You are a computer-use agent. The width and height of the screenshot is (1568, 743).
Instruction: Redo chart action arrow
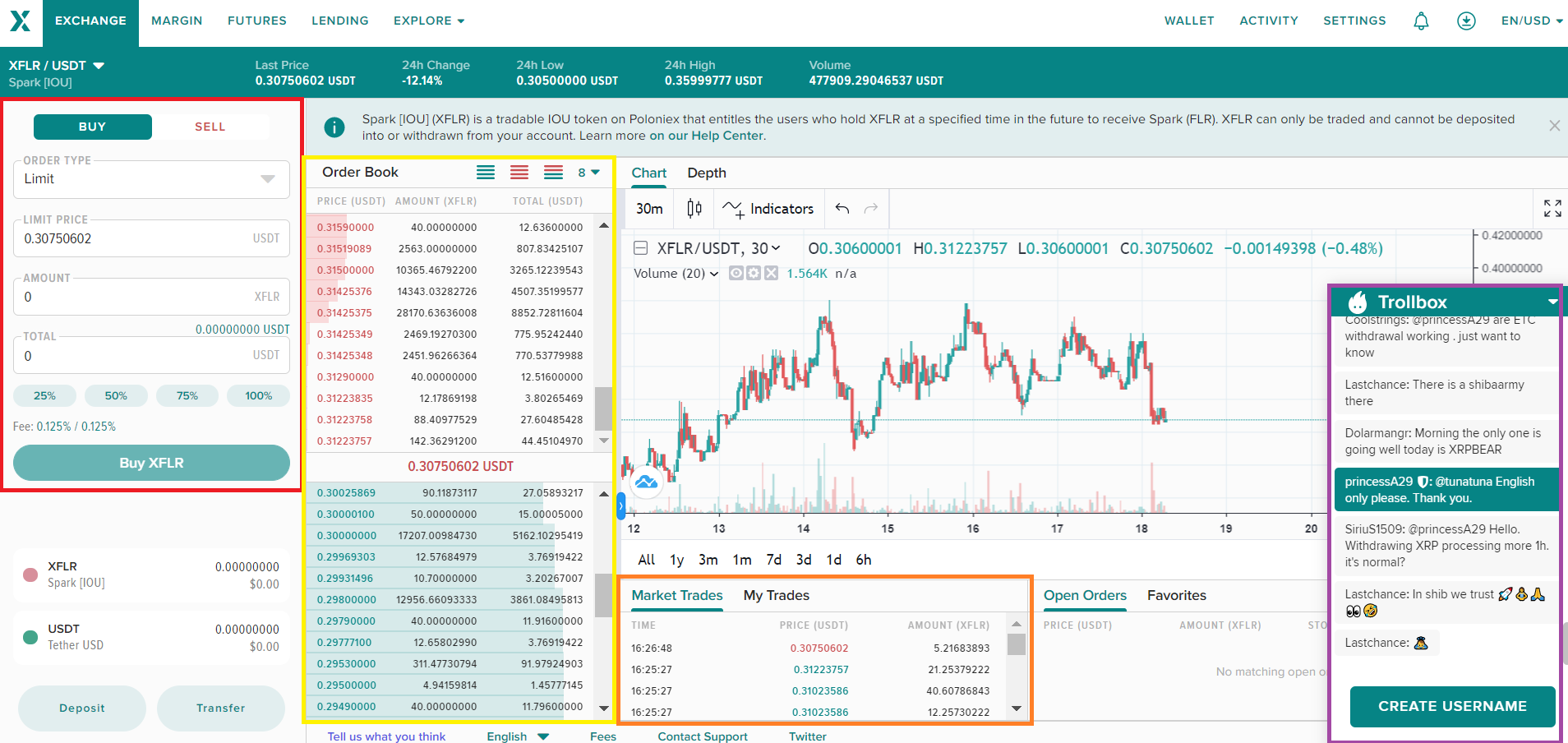pos(871,208)
